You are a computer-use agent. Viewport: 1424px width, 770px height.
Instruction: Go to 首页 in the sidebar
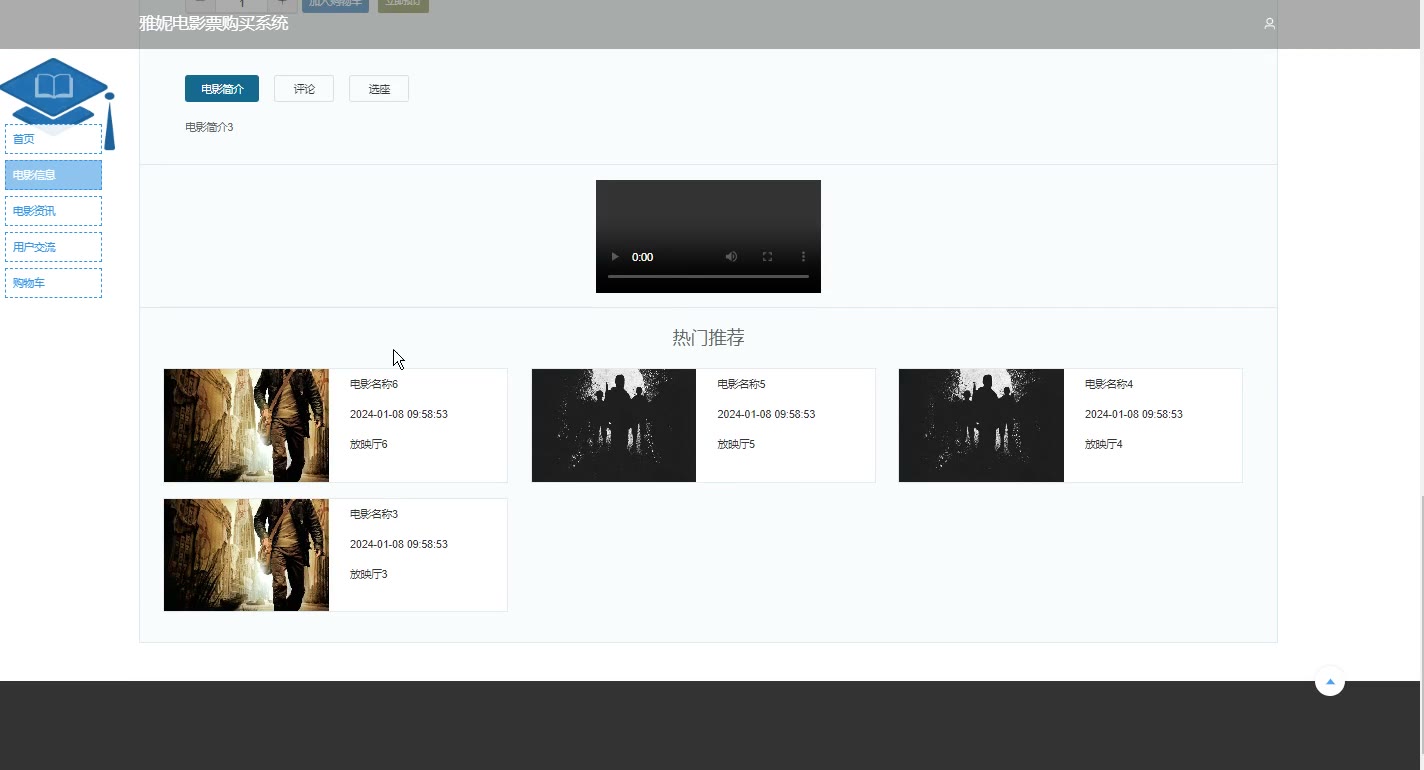pyautogui.click(x=53, y=139)
